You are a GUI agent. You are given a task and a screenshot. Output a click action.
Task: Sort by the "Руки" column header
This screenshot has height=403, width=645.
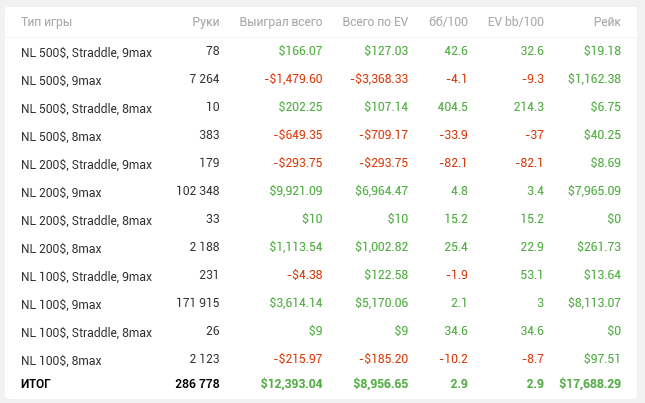(x=206, y=22)
